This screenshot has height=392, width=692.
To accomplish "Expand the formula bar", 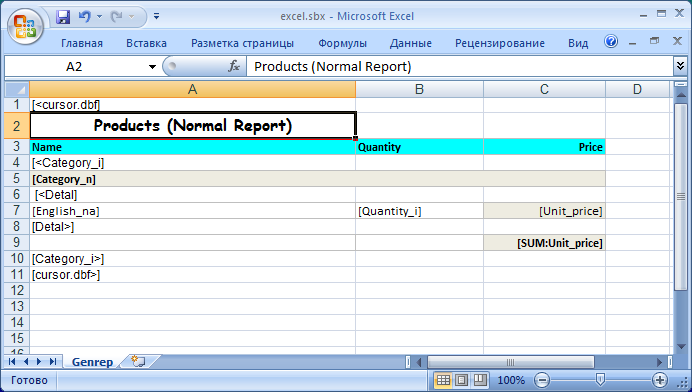I will (x=680, y=66).
